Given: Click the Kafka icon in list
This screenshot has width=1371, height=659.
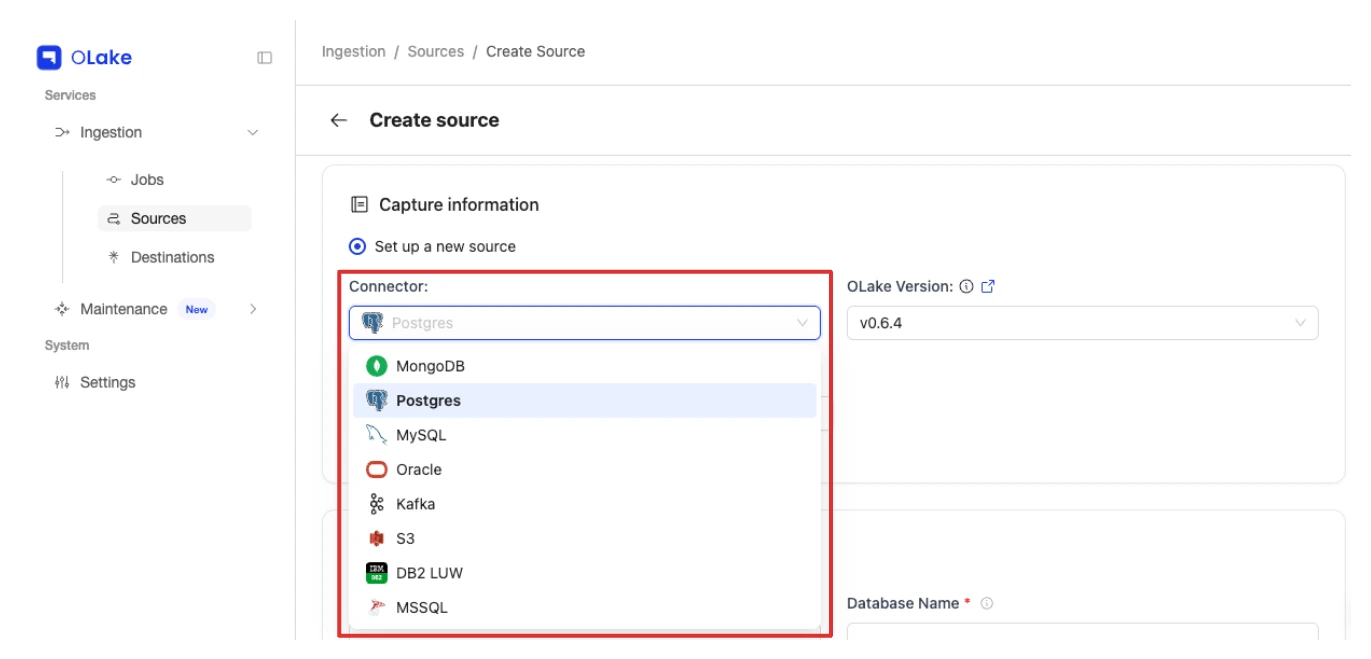Looking at the screenshot, I should (x=377, y=504).
